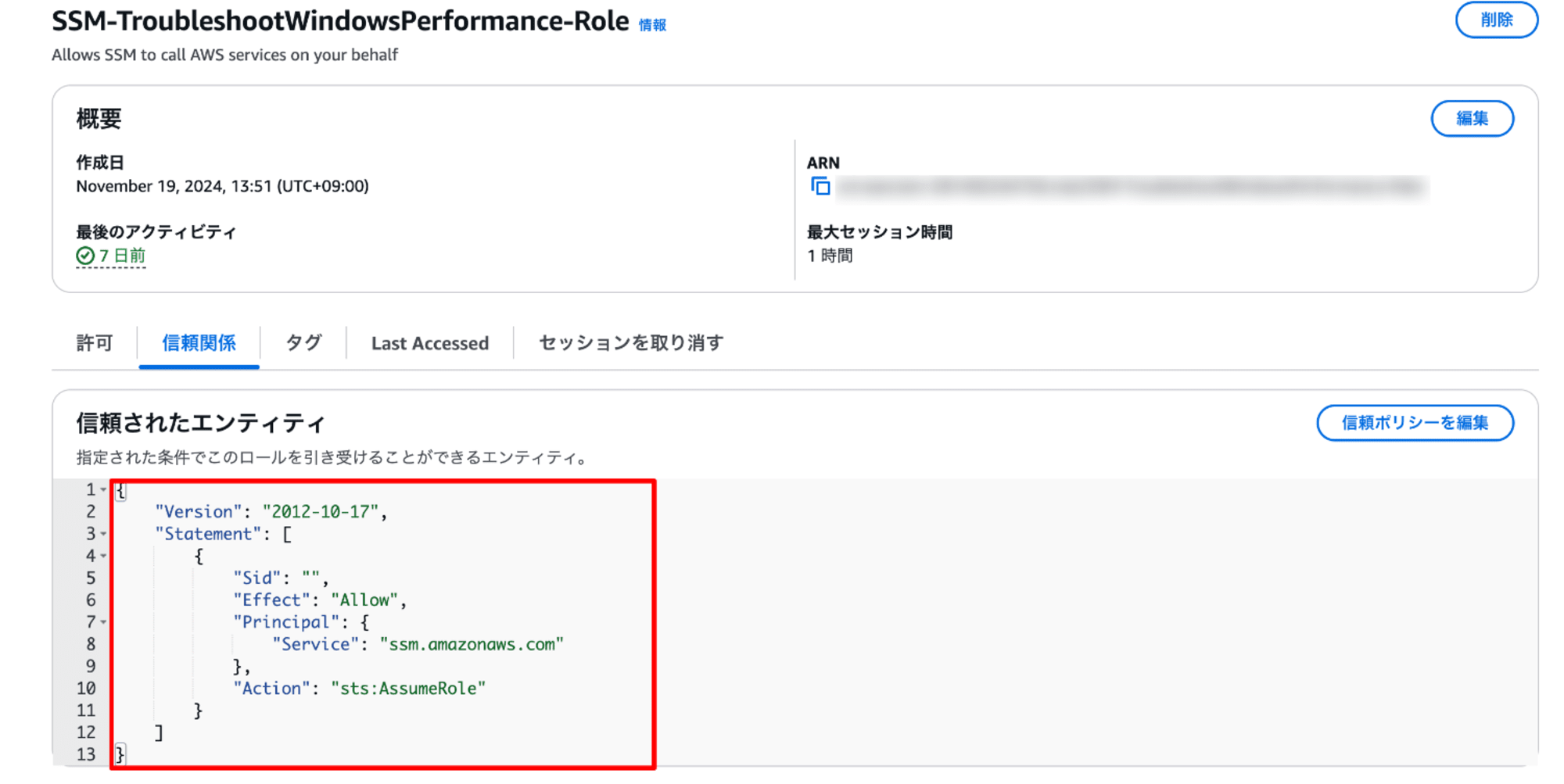
Task: Click the "Service" key on line 8
Action: [x=315, y=645]
